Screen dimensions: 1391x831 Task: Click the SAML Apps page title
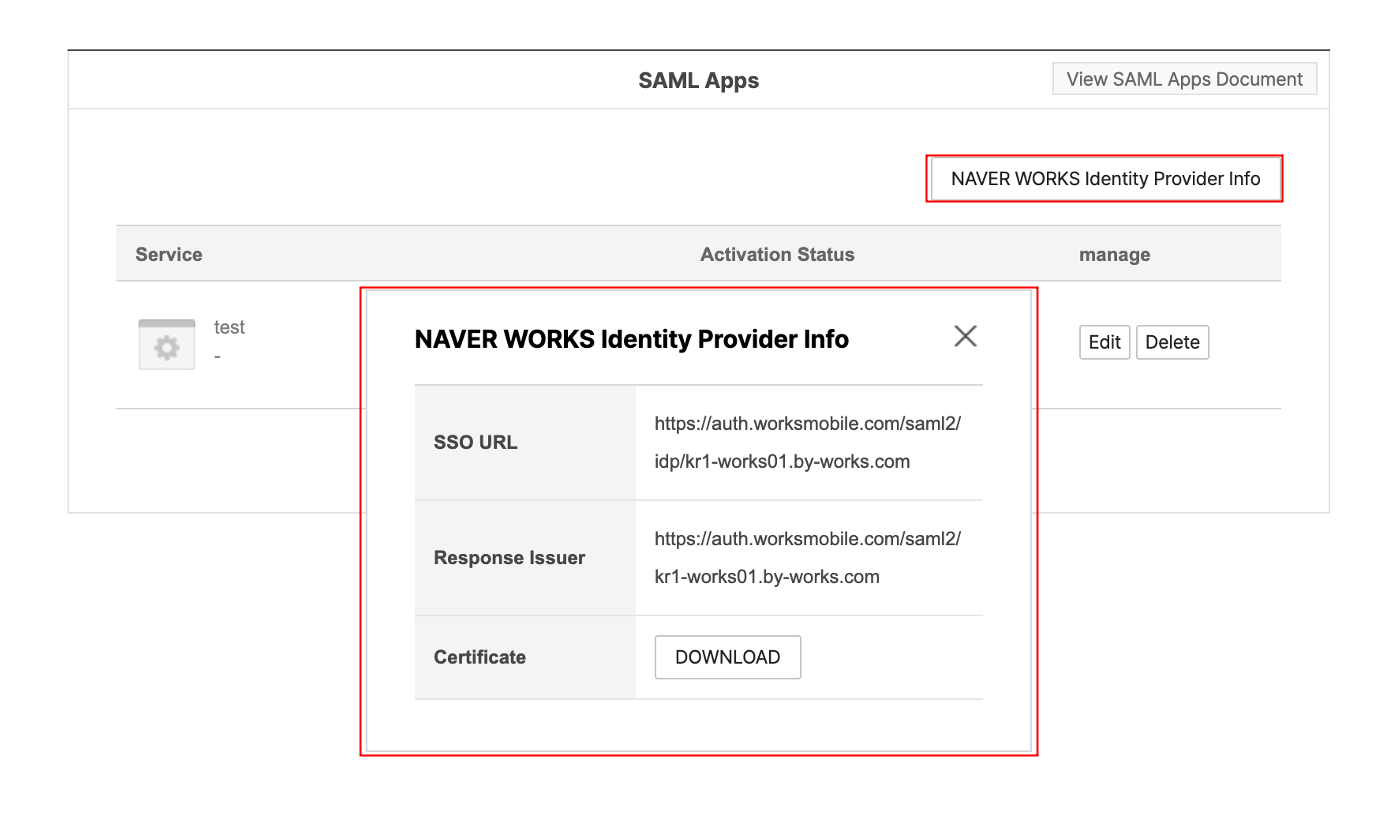point(699,81)
